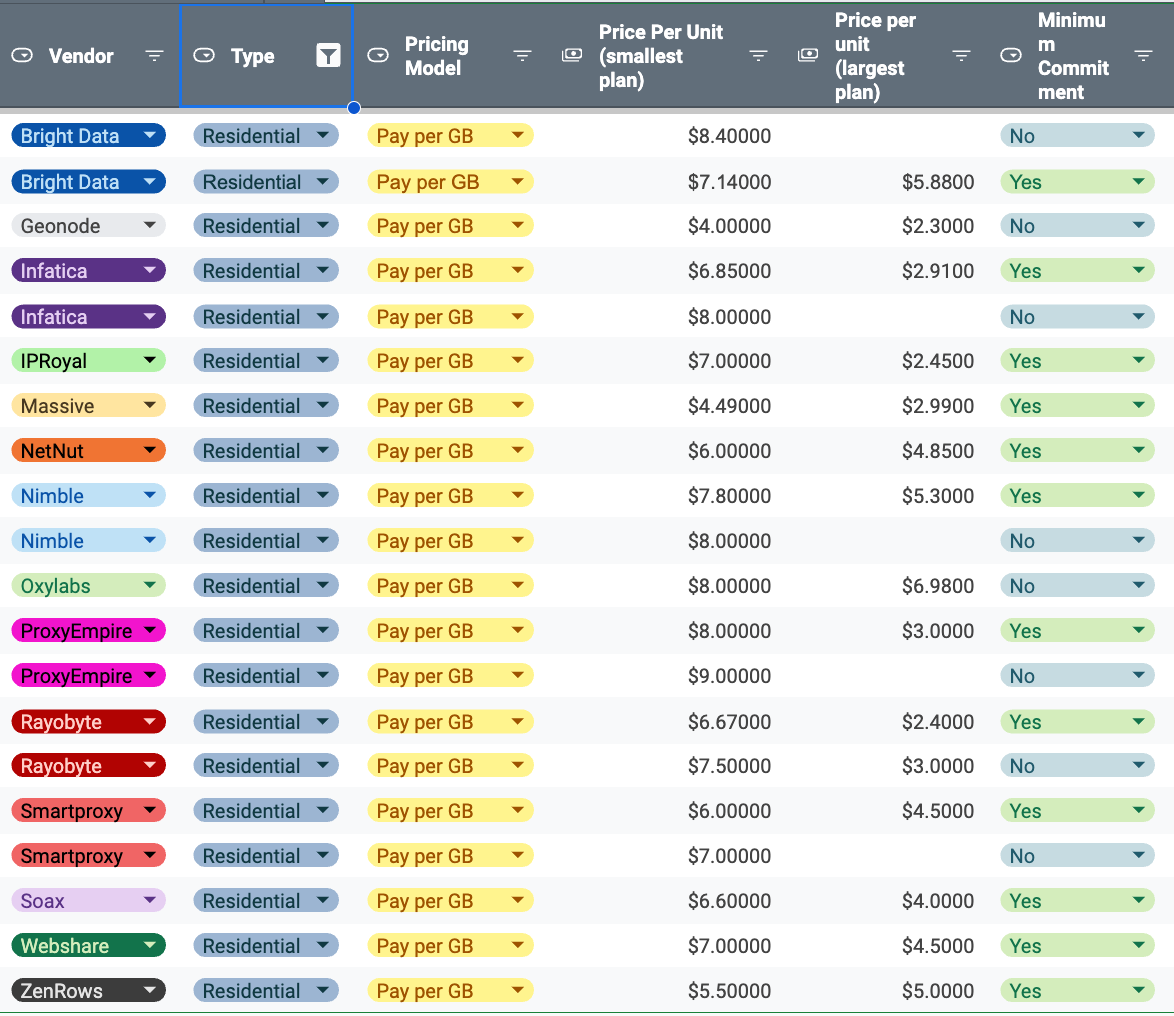Select the $6.9800 cell in the Oxylabs row
The height and width of the screenshot is (1016, 1174).
[x=937, y=585]
